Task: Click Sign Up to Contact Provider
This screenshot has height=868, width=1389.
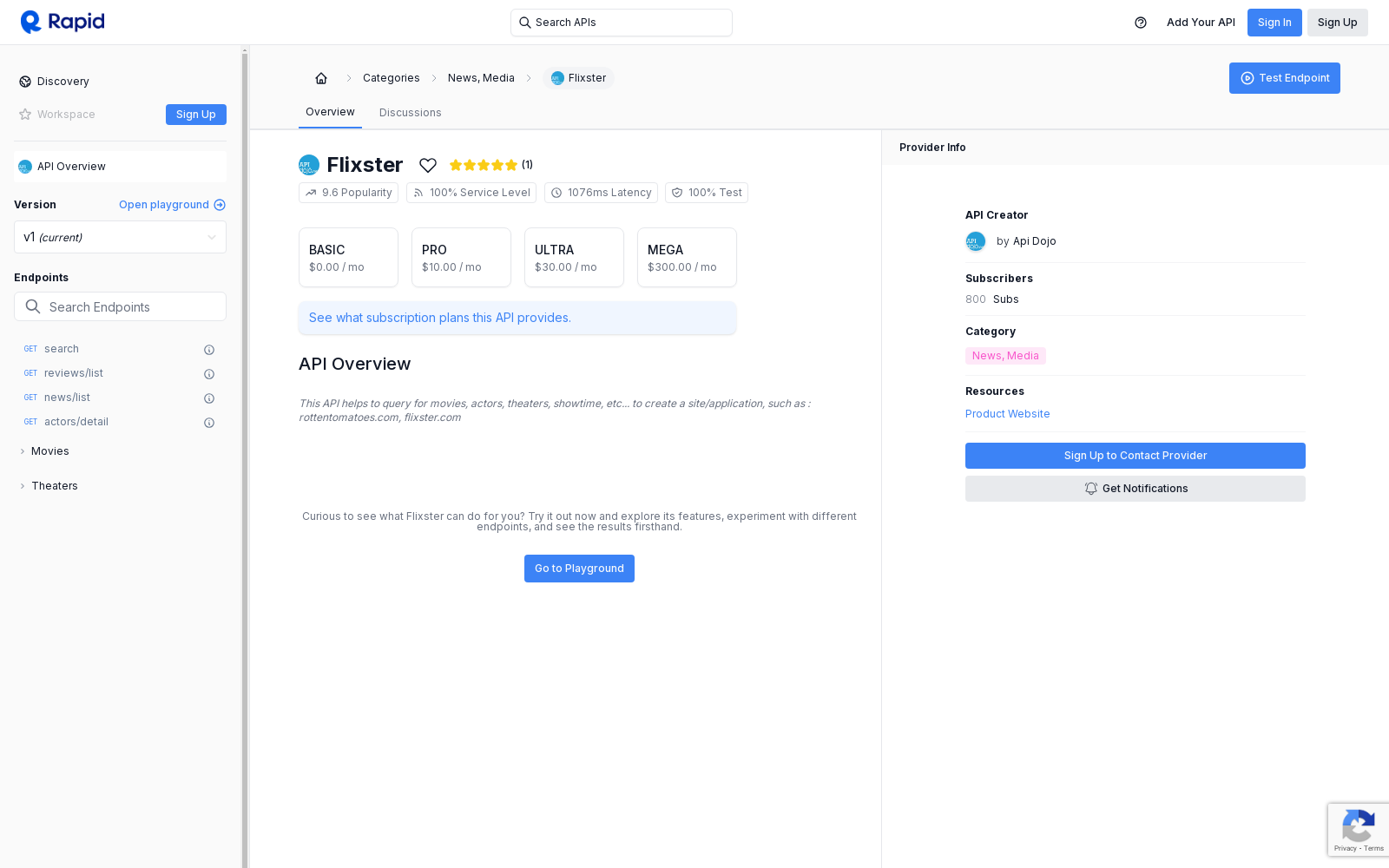Action: [1136, 456]
